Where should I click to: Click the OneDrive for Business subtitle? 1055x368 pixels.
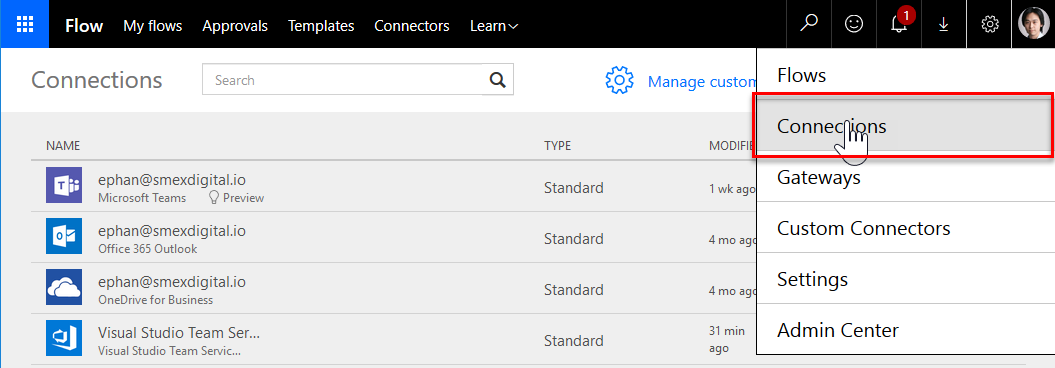point(155,300)
